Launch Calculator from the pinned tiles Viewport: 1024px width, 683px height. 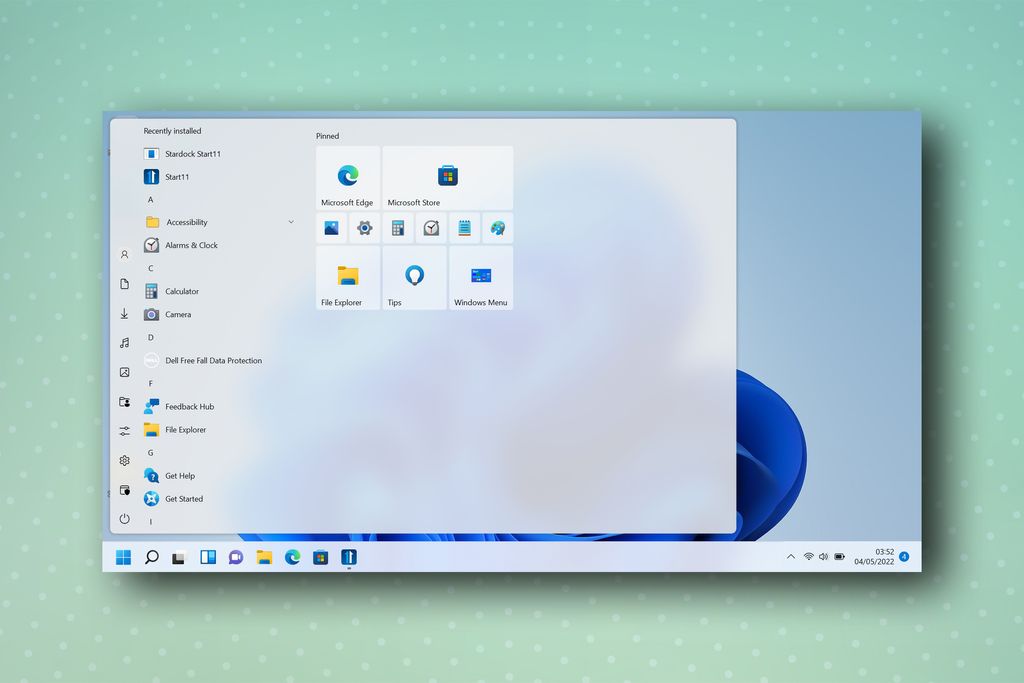[398, 227]
